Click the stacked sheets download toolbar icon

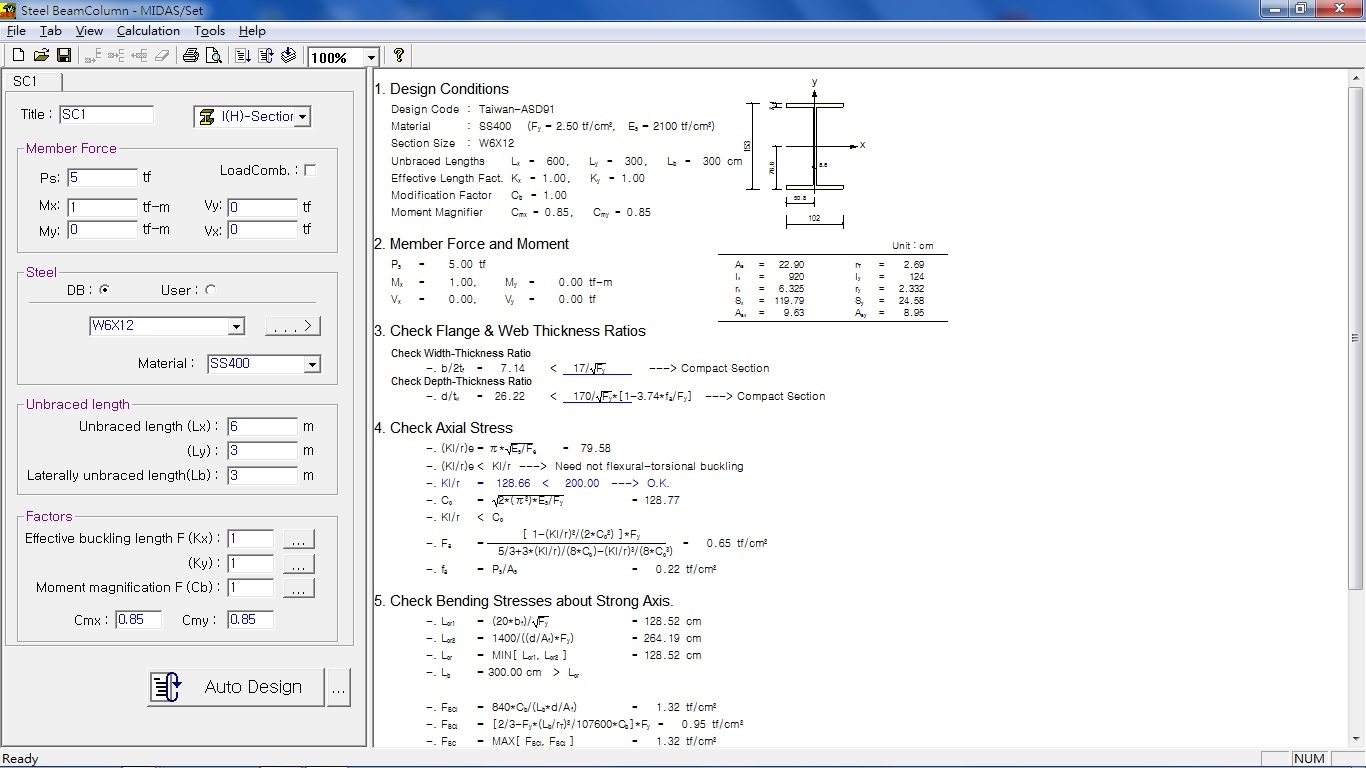click(x=288, y=56)
